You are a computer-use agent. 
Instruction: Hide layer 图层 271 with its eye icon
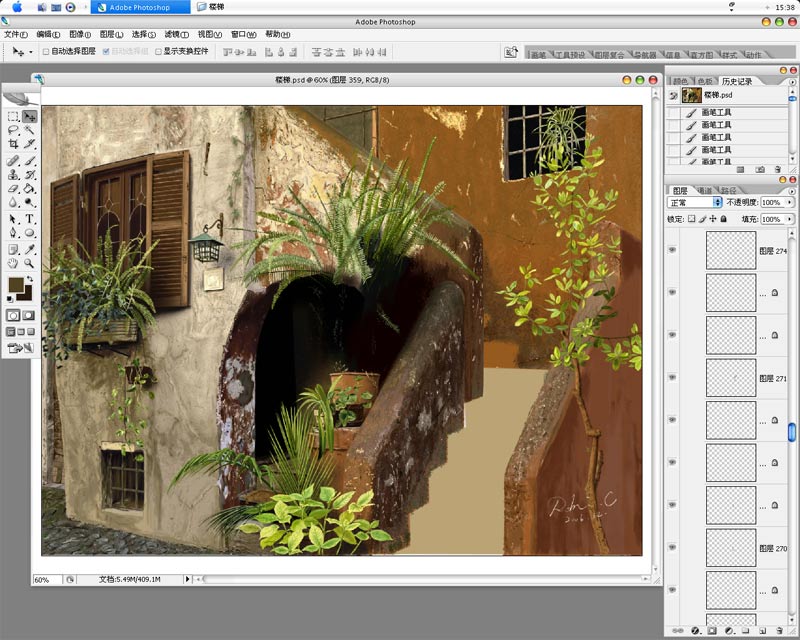[x=672, y=378]
